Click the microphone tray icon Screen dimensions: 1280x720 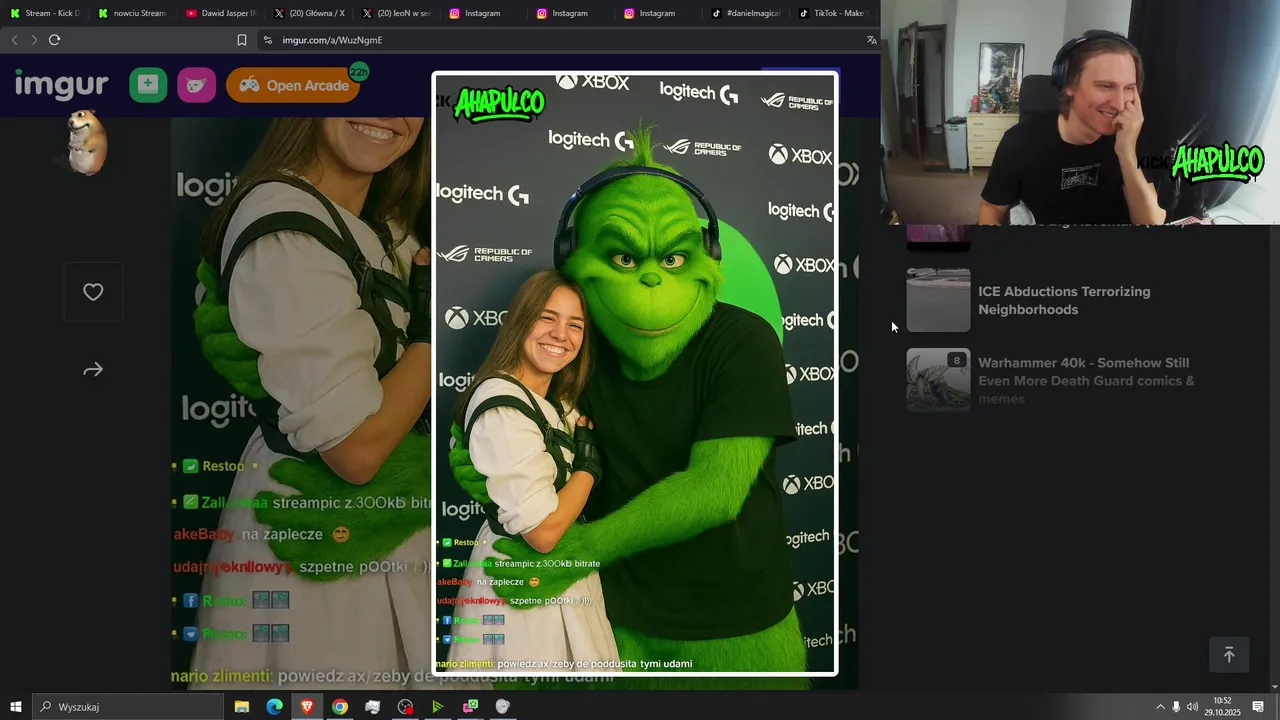point(1176,707)
